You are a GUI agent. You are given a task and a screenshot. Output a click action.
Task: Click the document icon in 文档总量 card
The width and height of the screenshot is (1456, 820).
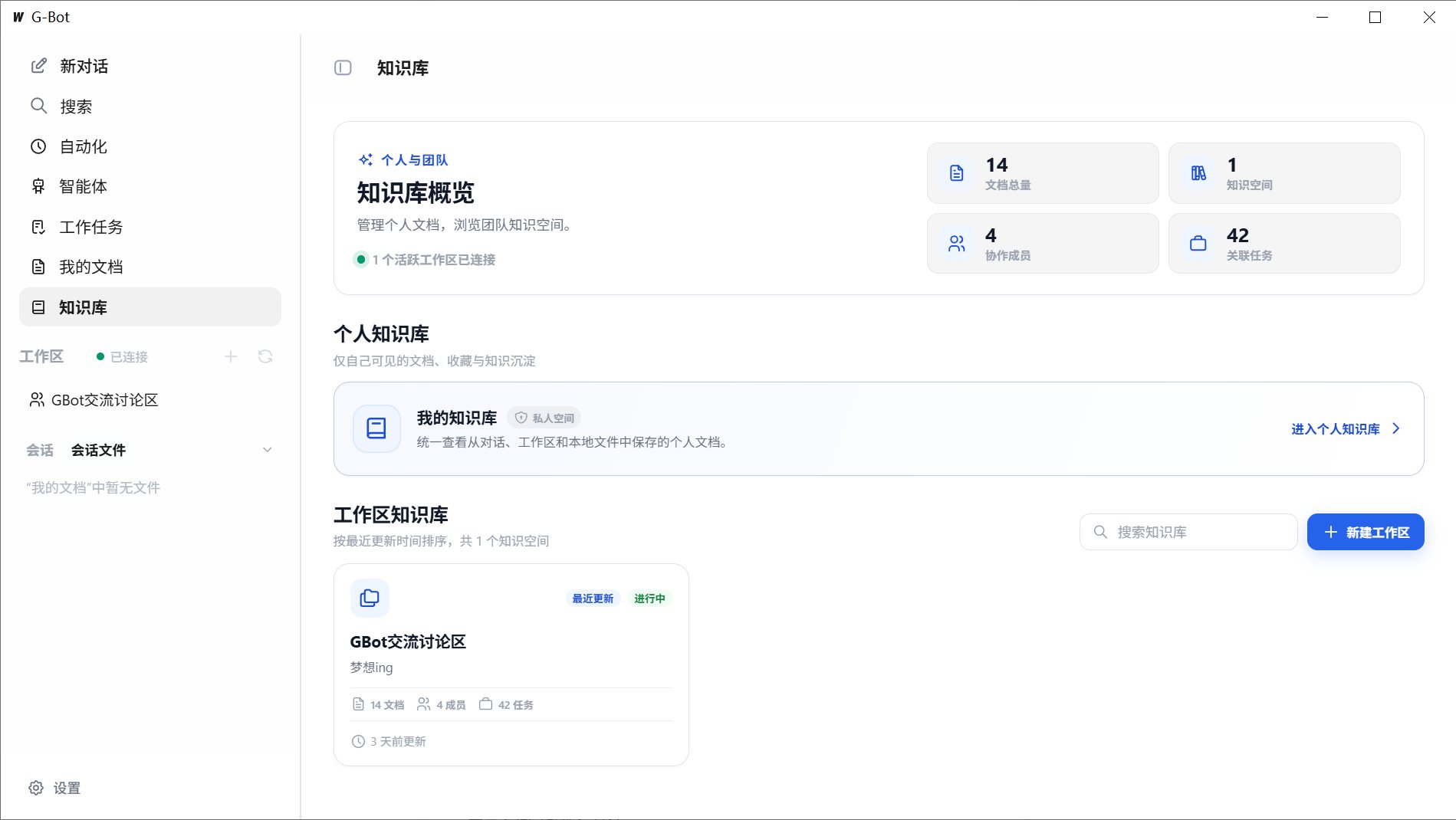pos(957,173)
